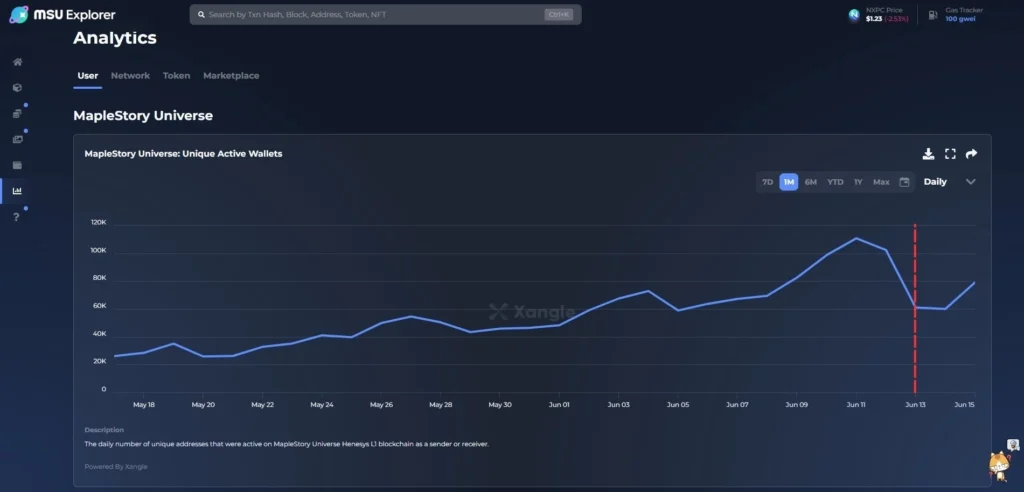
Task: Go to Home via sidebar house icon
Action: pyautogui.click(x=18, y=62)
